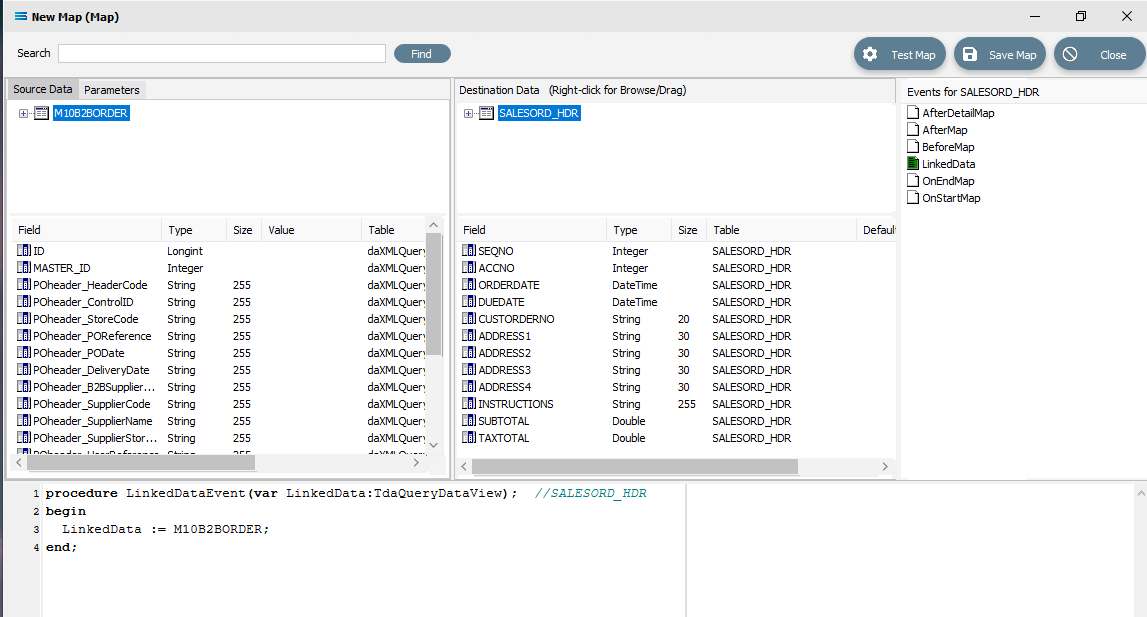
Task: Select the ADDRESS3 destination field
Action: (505, 370)
